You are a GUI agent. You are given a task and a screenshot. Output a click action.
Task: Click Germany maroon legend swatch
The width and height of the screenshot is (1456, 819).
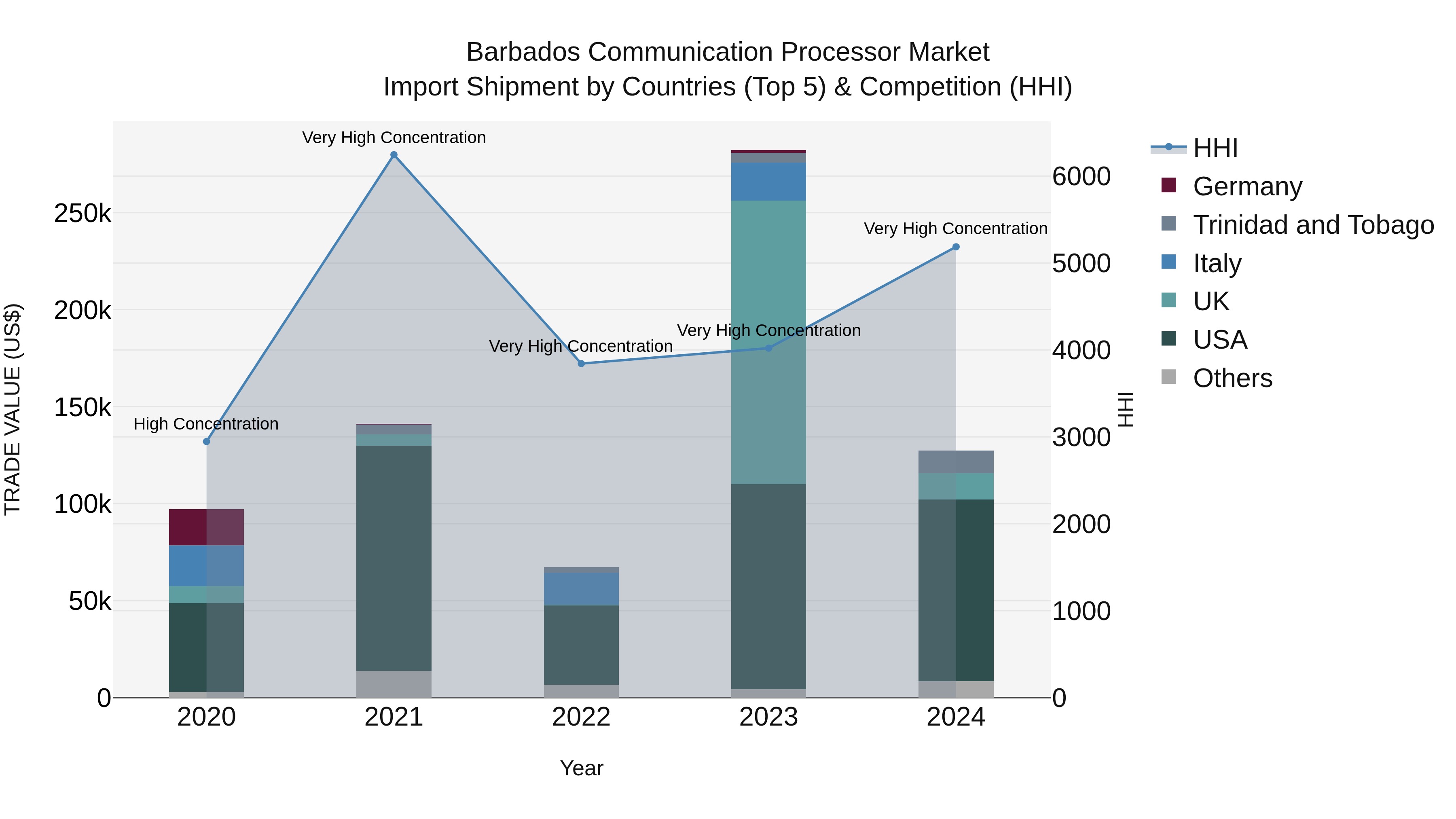coord(1168,185)
